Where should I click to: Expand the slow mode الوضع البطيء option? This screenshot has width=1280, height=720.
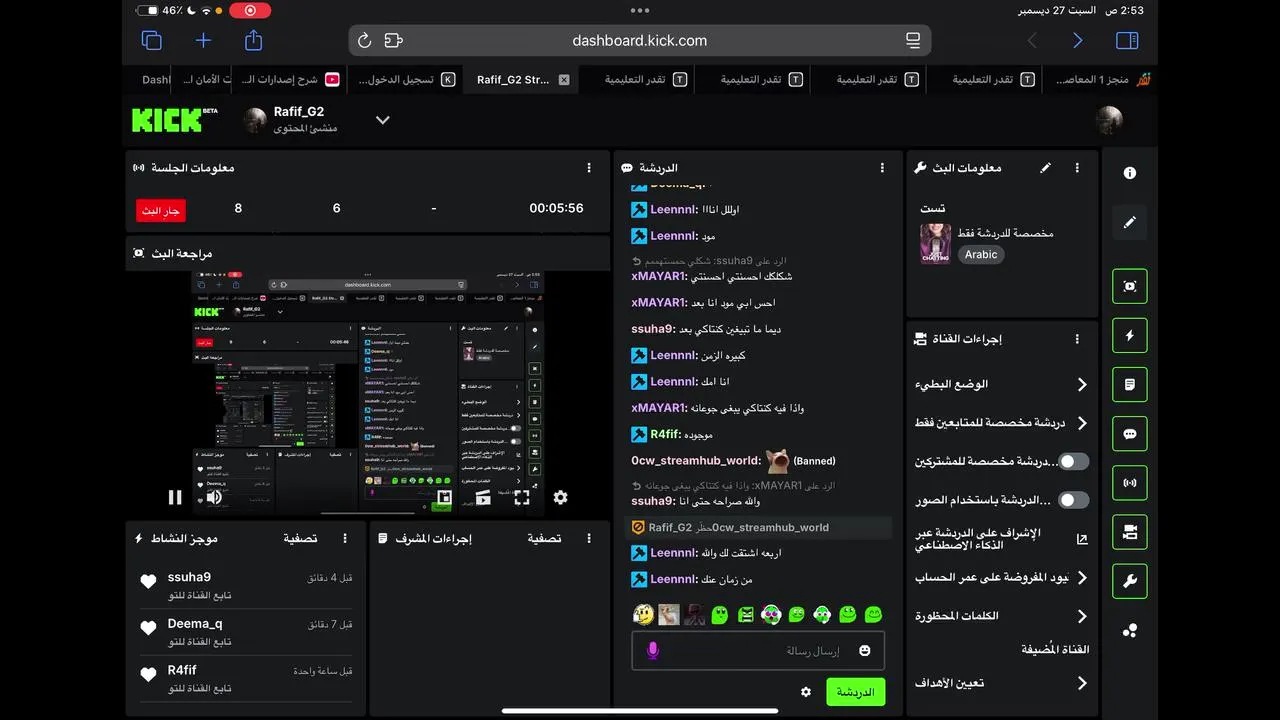point(1001,384)
